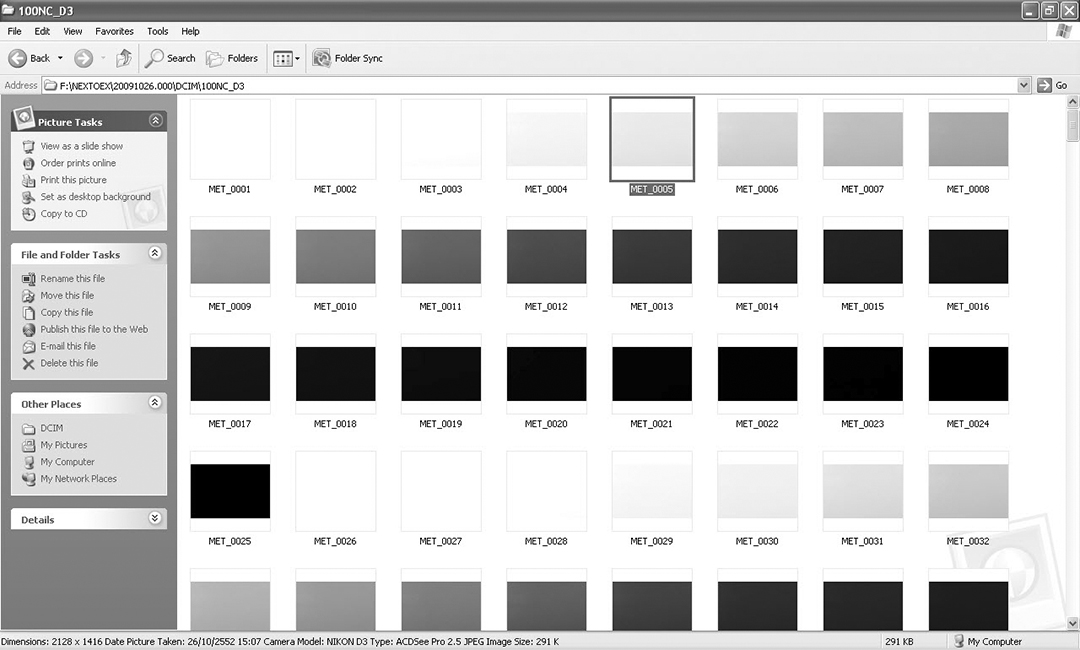Collapse the Other Places panel
Screen dimensions: 1080x650
tap(154, 403)
